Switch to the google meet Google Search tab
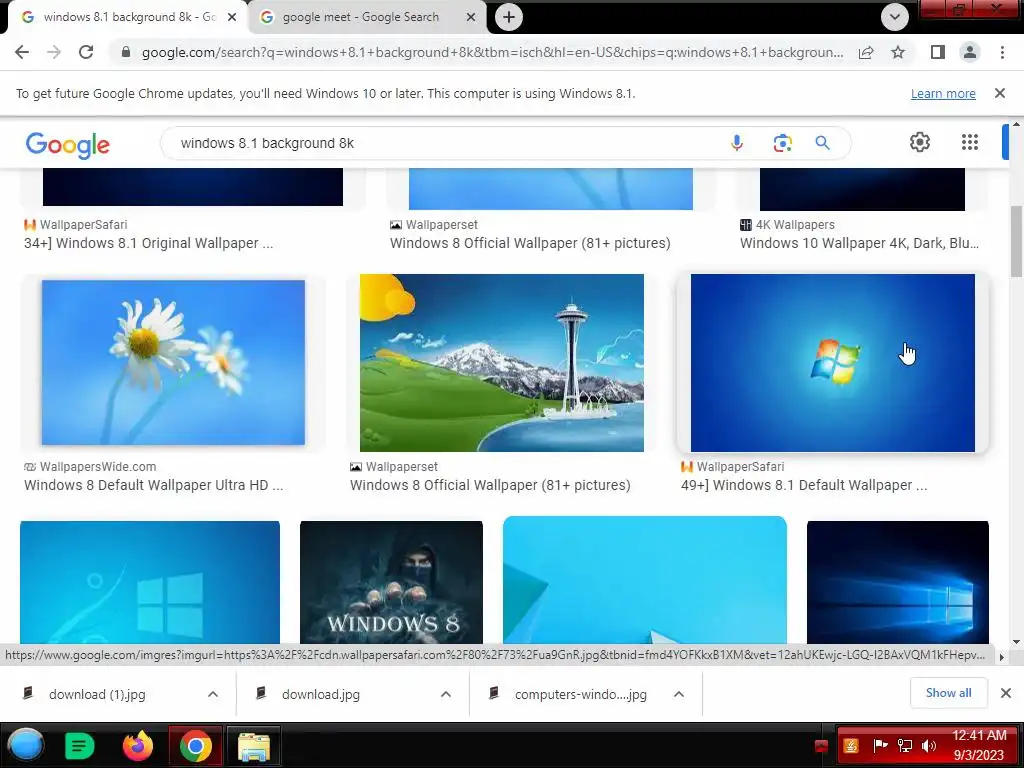This screenshot has height=768, width=1024. (368, 17)
